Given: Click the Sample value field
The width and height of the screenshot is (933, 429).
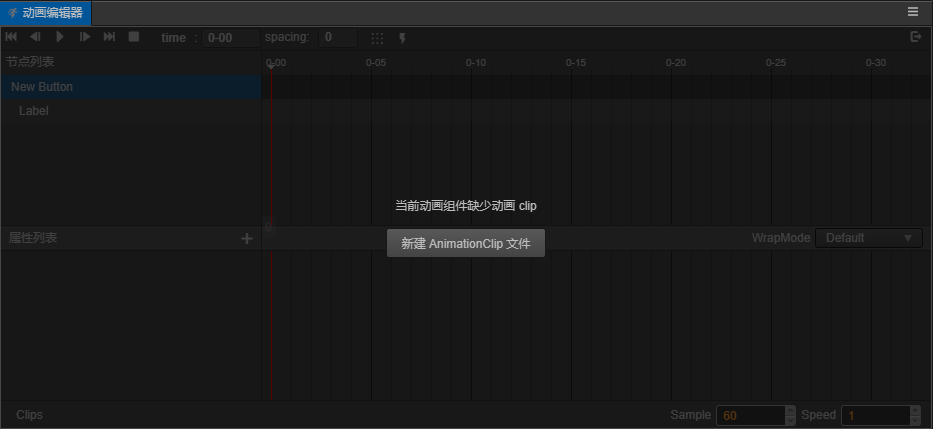Looking at the screenshot, I should coord(751,415).
